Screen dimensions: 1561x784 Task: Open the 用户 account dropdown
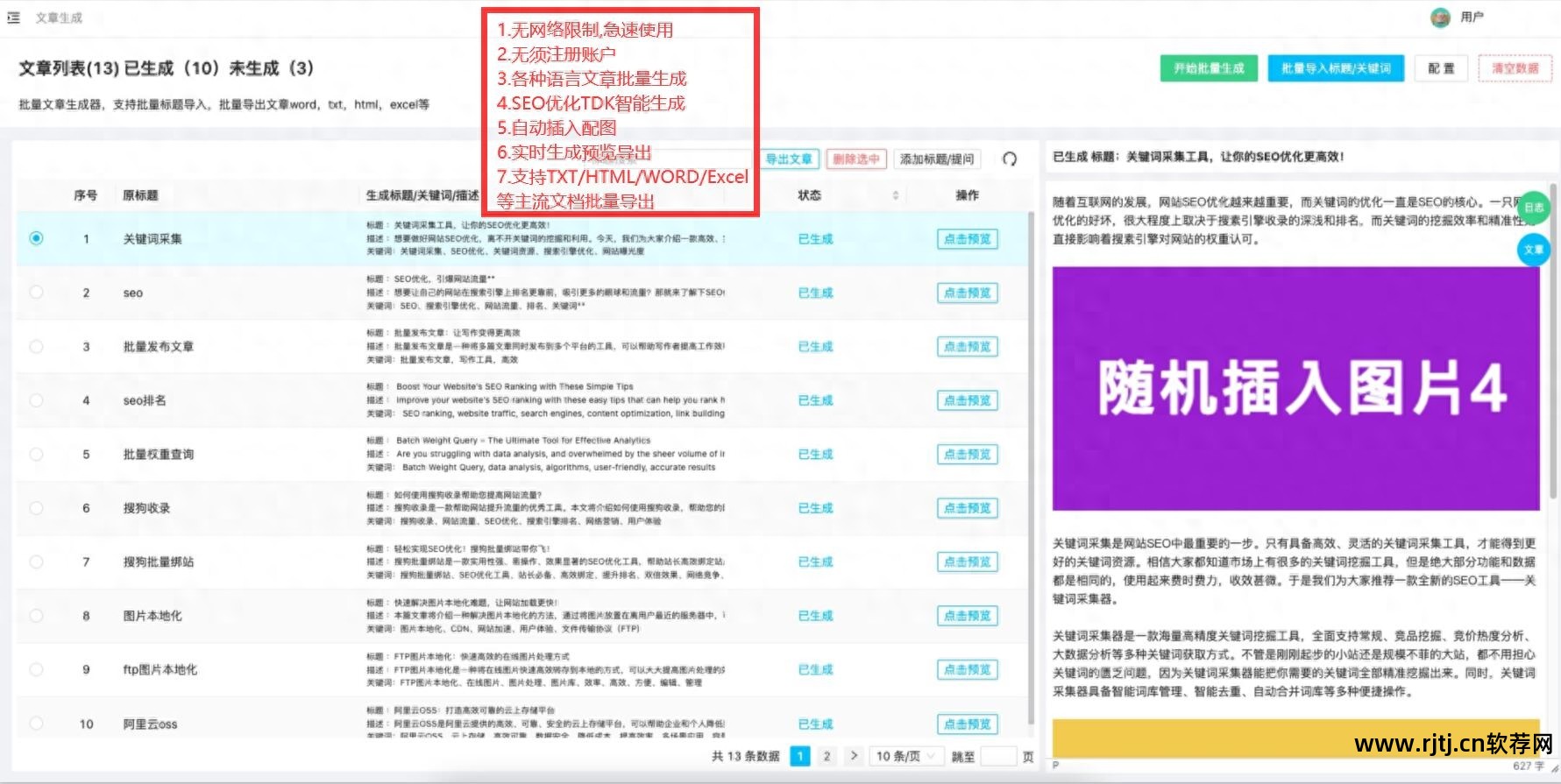pyautogui.click(x=1472, y=18)
